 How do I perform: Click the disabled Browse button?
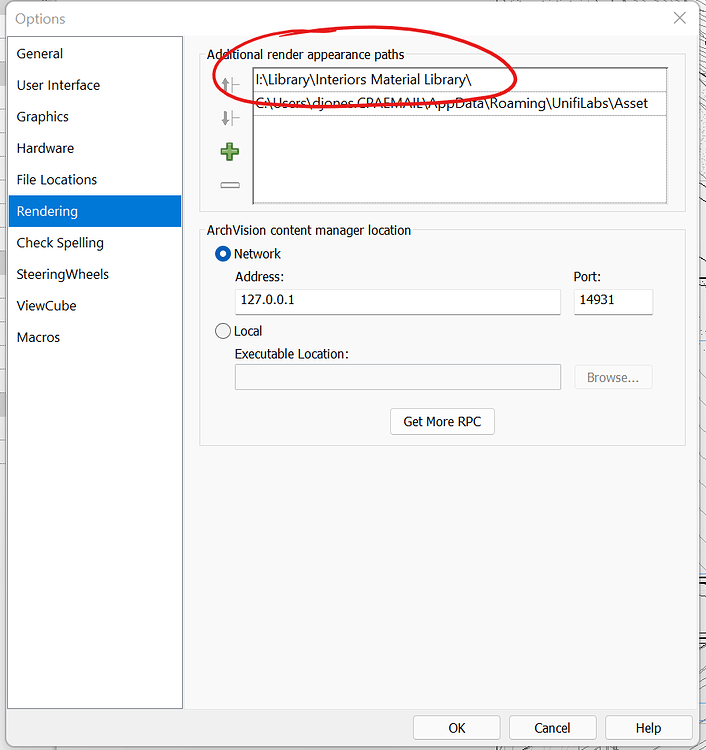(x=613, y=377)
